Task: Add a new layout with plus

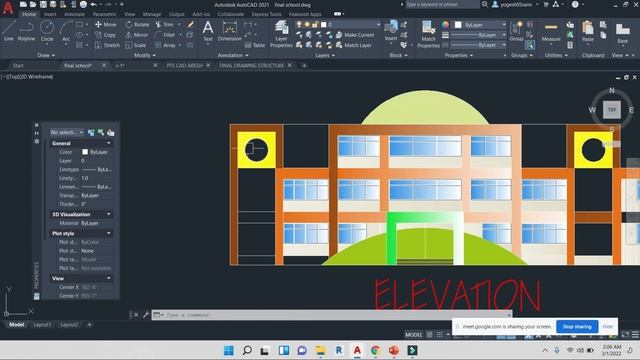Action: point(89,325)
